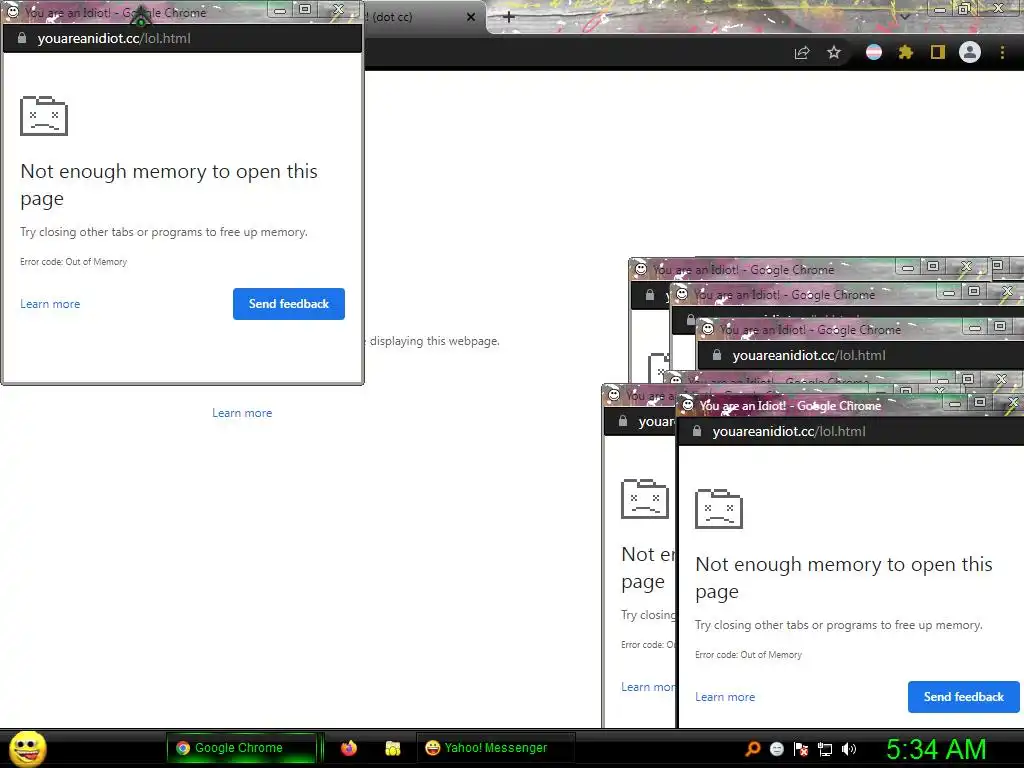Click the smiley favicon in frontmost bottom-right popup title
The width and height of the screenshot is (1024, 768).
click(x=688, y=406)
